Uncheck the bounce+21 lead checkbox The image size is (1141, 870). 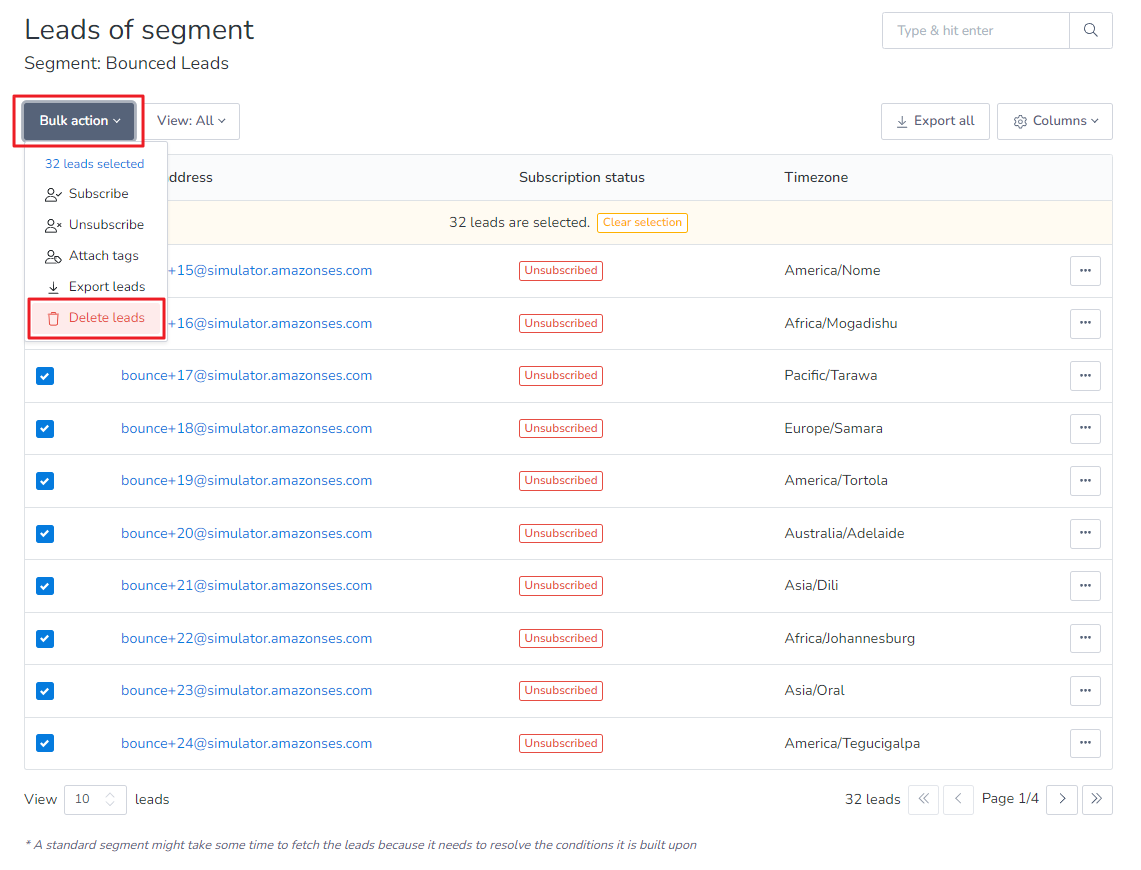(x=45, y=586)
